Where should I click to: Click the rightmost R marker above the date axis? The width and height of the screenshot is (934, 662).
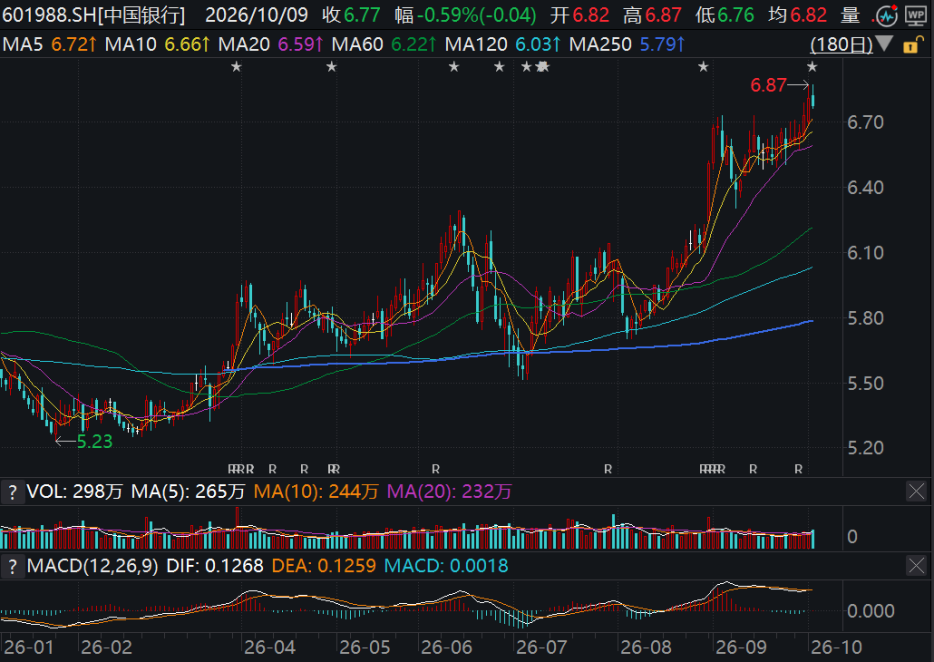coord(798,470)
